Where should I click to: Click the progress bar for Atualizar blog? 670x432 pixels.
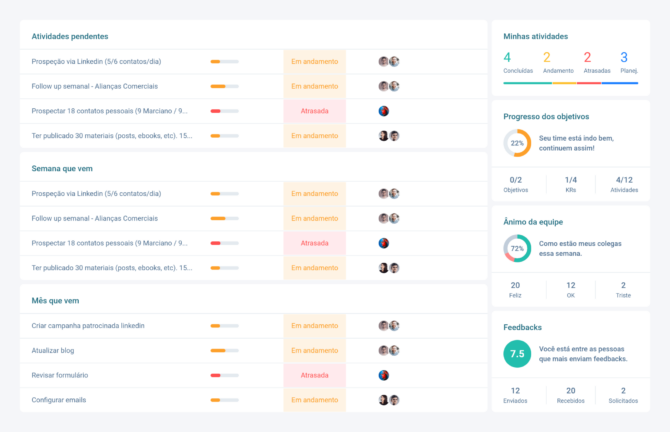[224, 350]
